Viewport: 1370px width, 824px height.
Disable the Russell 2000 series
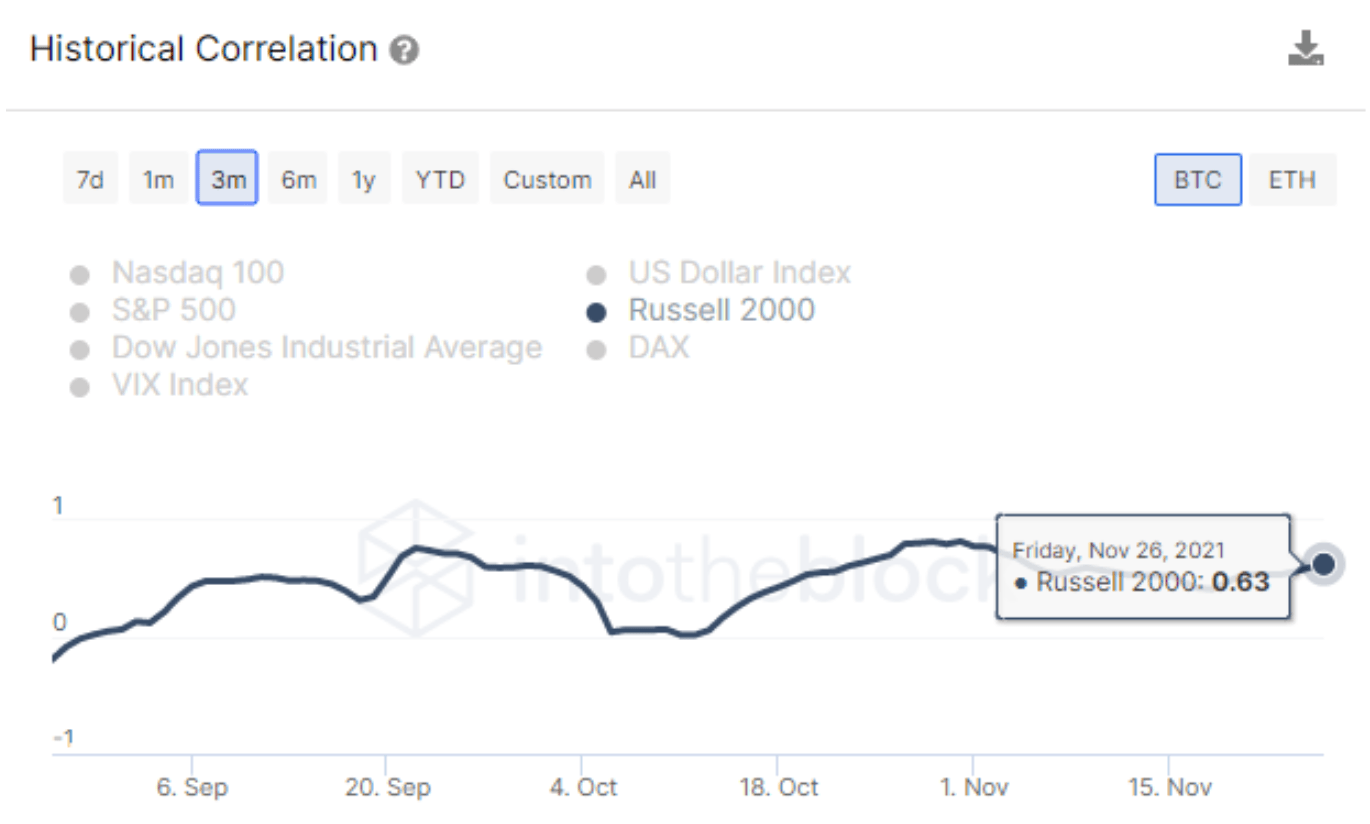pyautogui.click(x=722, y=310)
